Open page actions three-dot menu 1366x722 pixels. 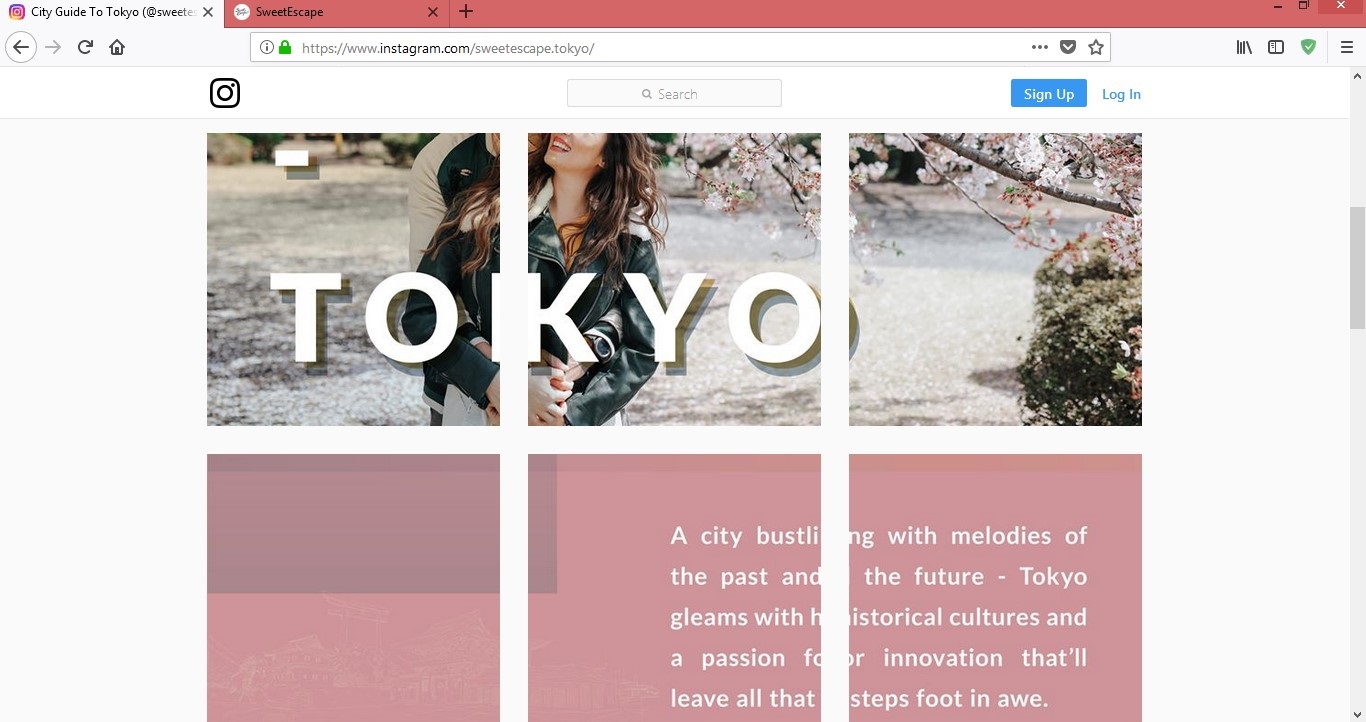[1040, 47]
